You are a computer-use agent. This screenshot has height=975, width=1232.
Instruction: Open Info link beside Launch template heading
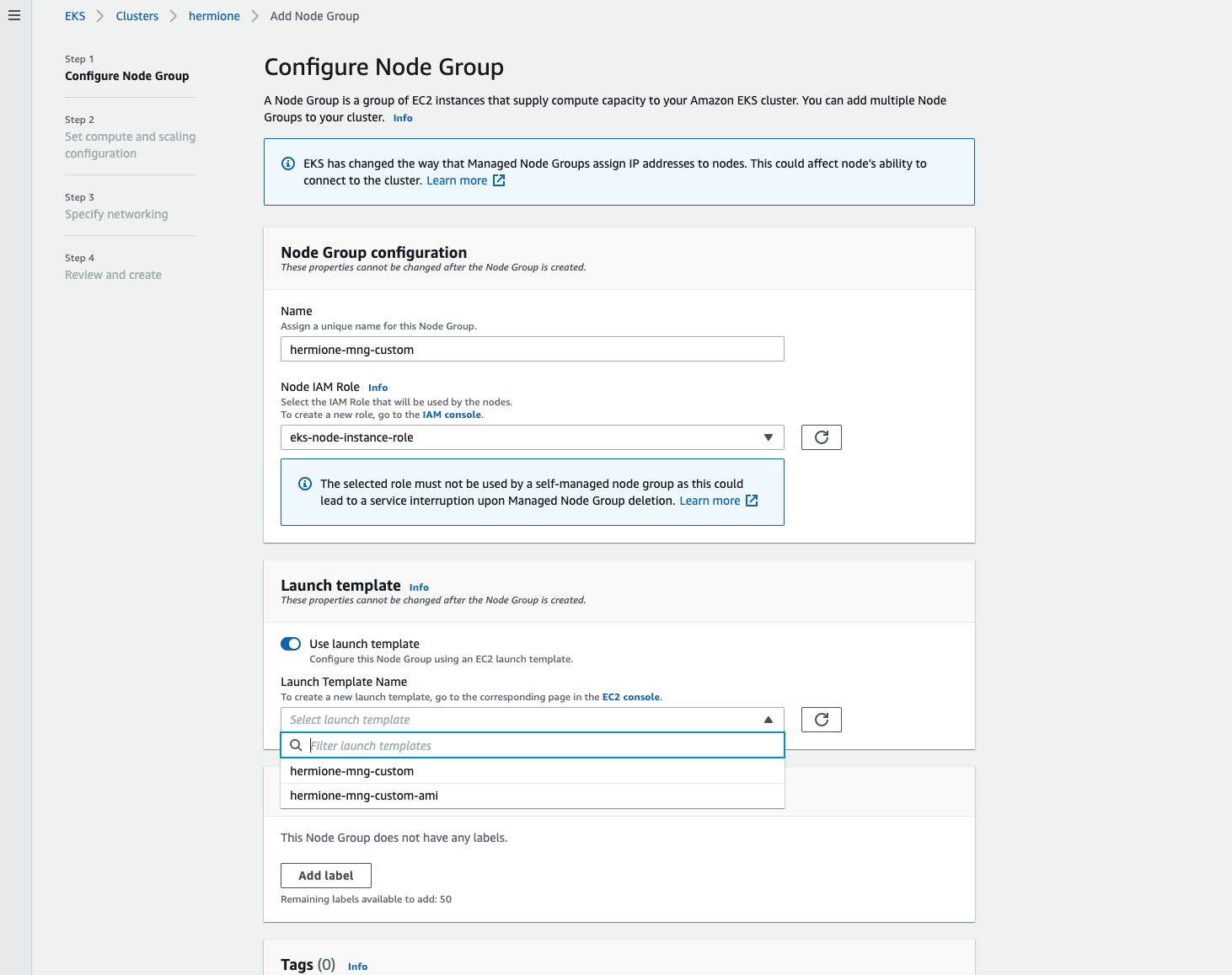pos(419,587)
